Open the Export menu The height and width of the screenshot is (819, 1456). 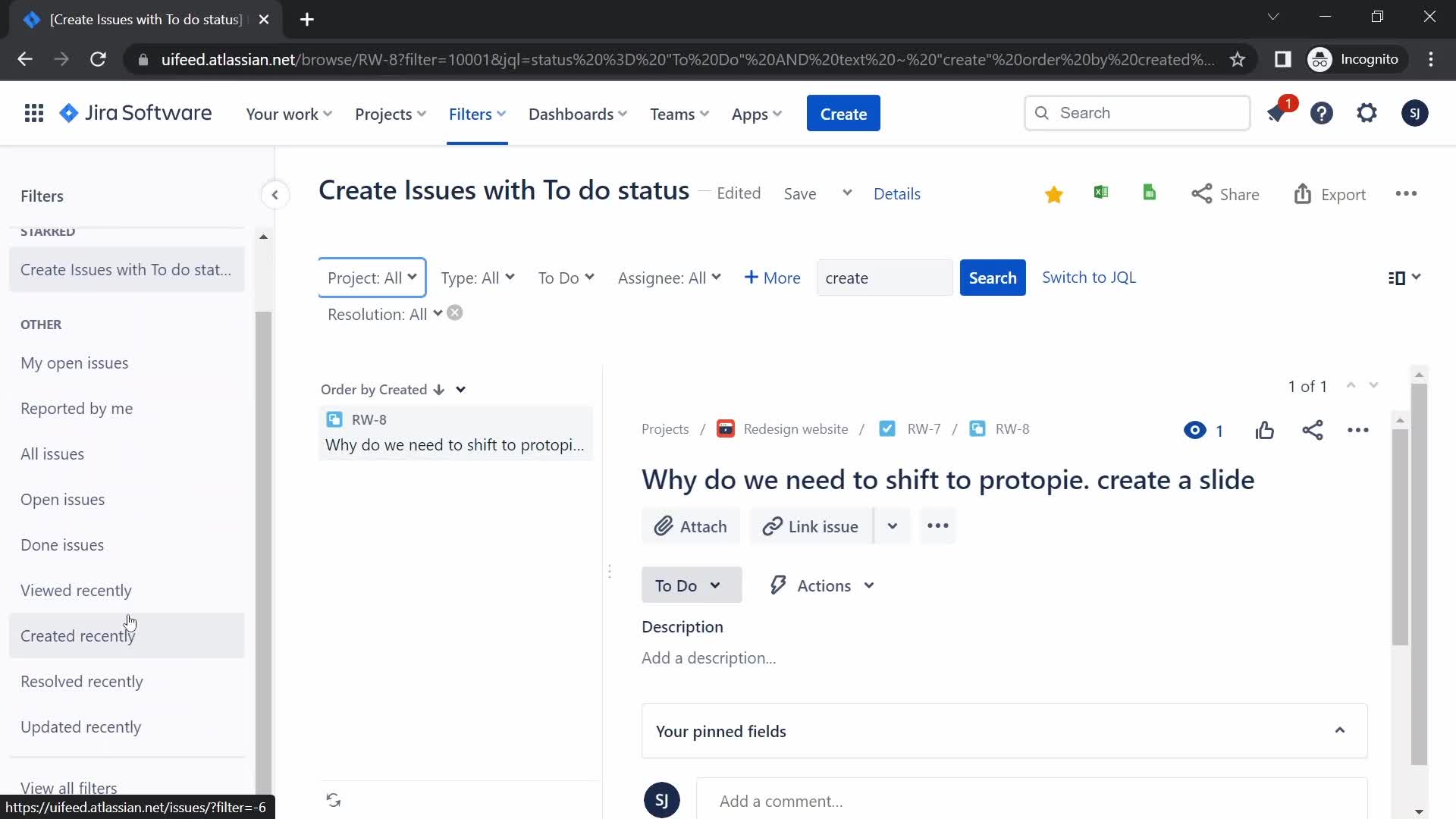tap(1329, 194)
